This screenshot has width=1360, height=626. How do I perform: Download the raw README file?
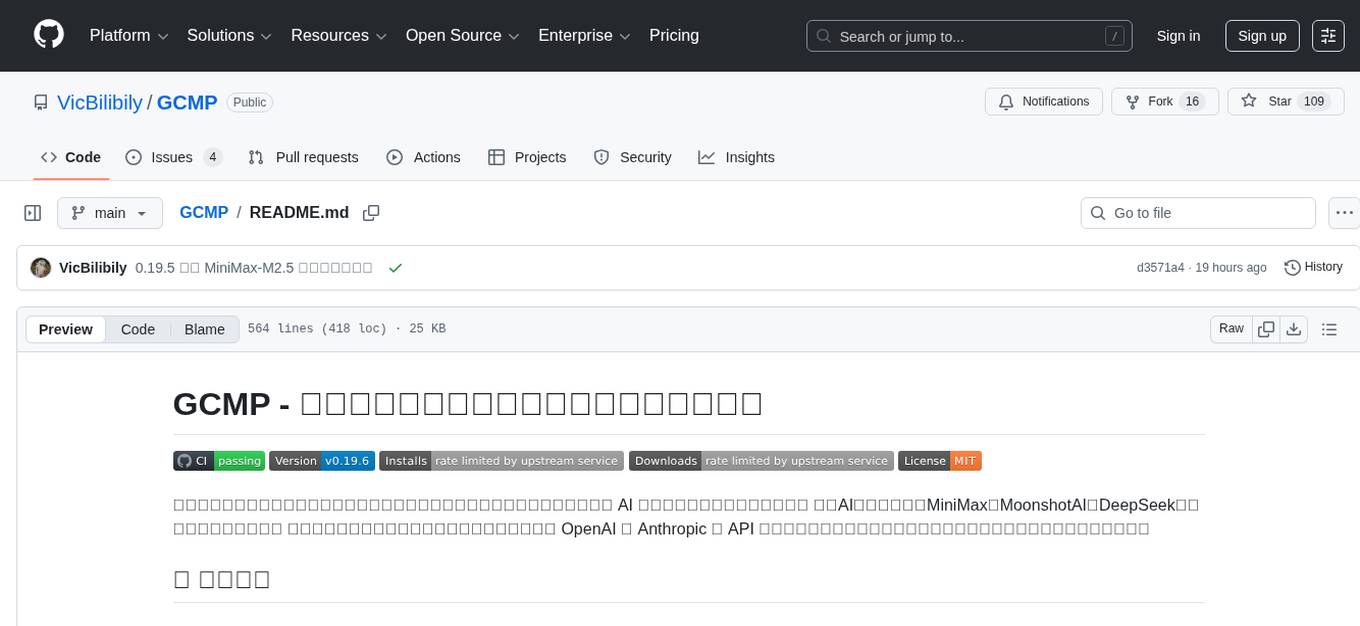click(x=1294, y=328)
